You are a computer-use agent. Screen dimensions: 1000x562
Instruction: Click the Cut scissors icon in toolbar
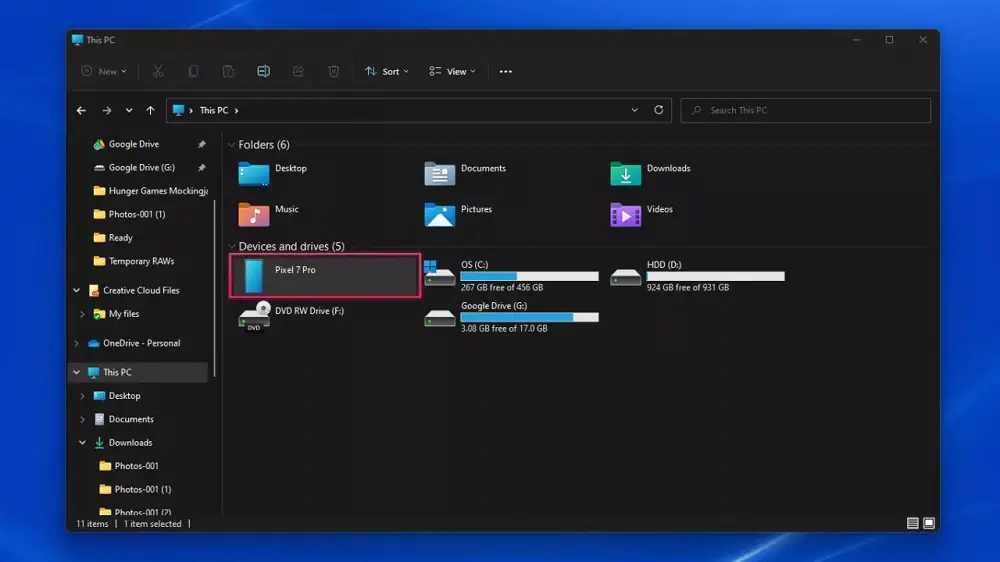click(158, 72)
